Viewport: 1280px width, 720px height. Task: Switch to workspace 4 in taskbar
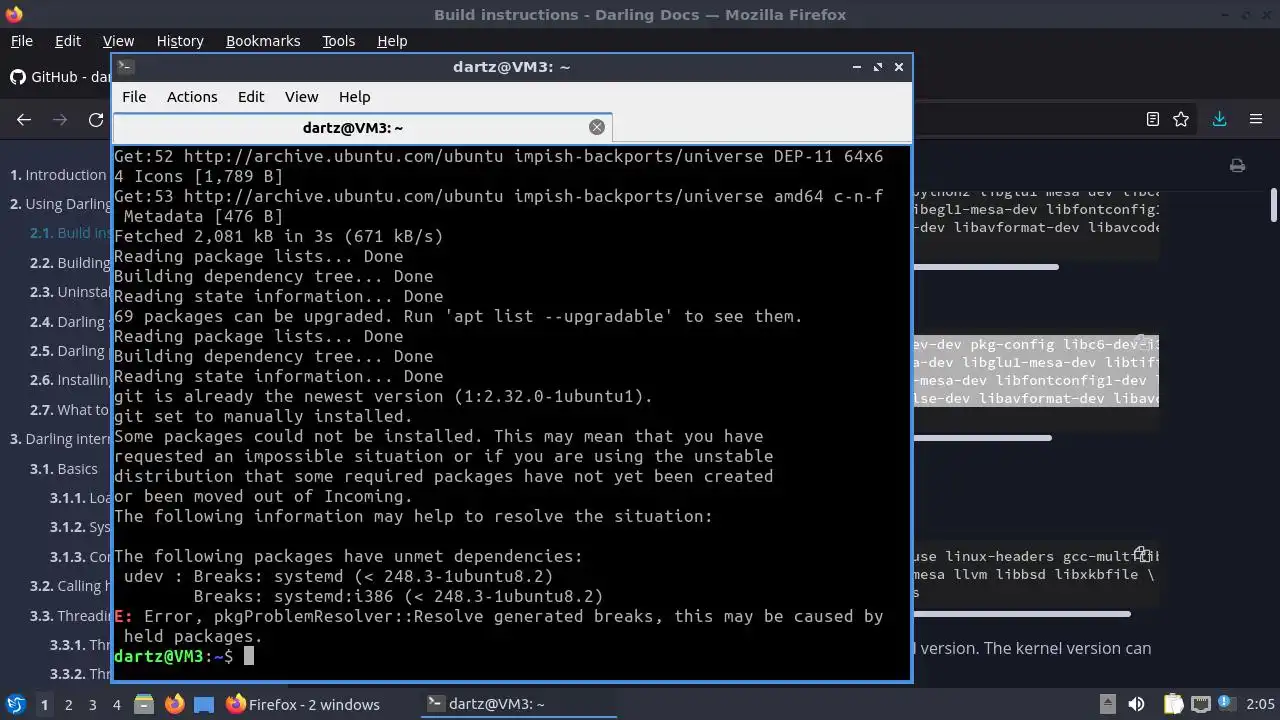tap(116, 705)
